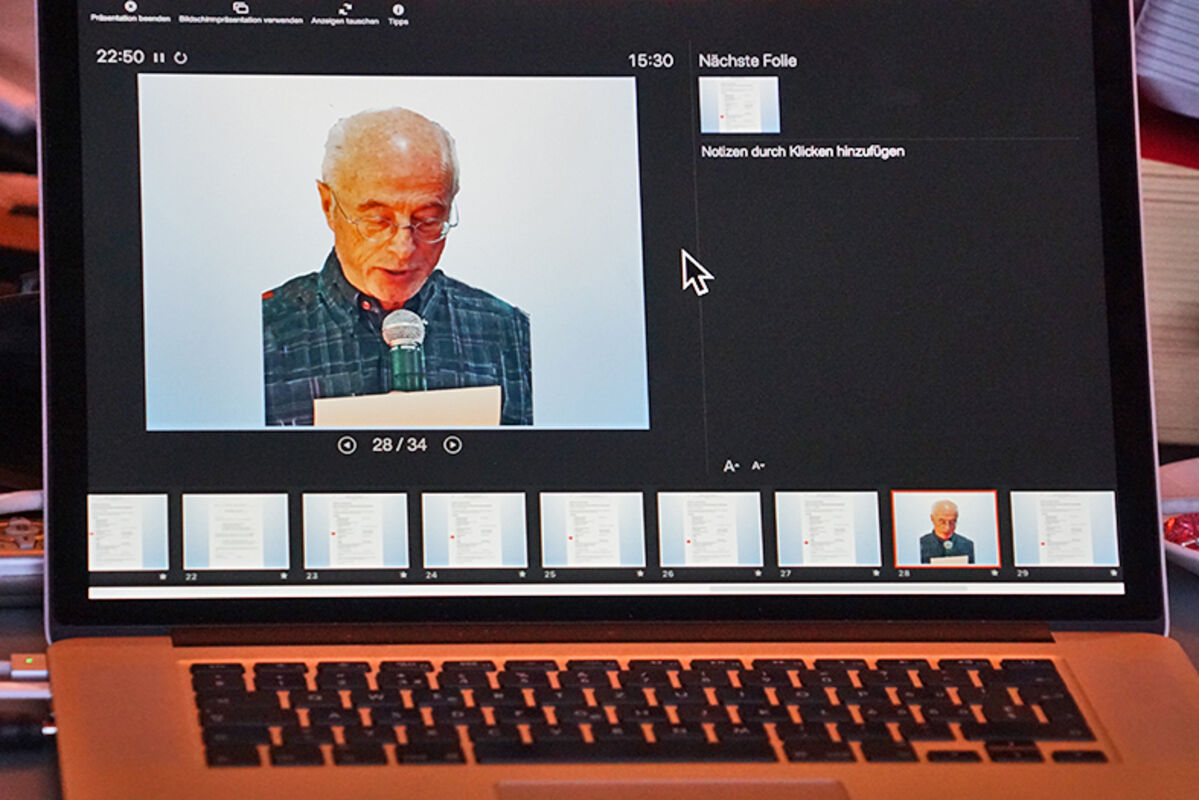
Task: Click the filmstrip horizontal scrollbar
Action: pos(840,589)
